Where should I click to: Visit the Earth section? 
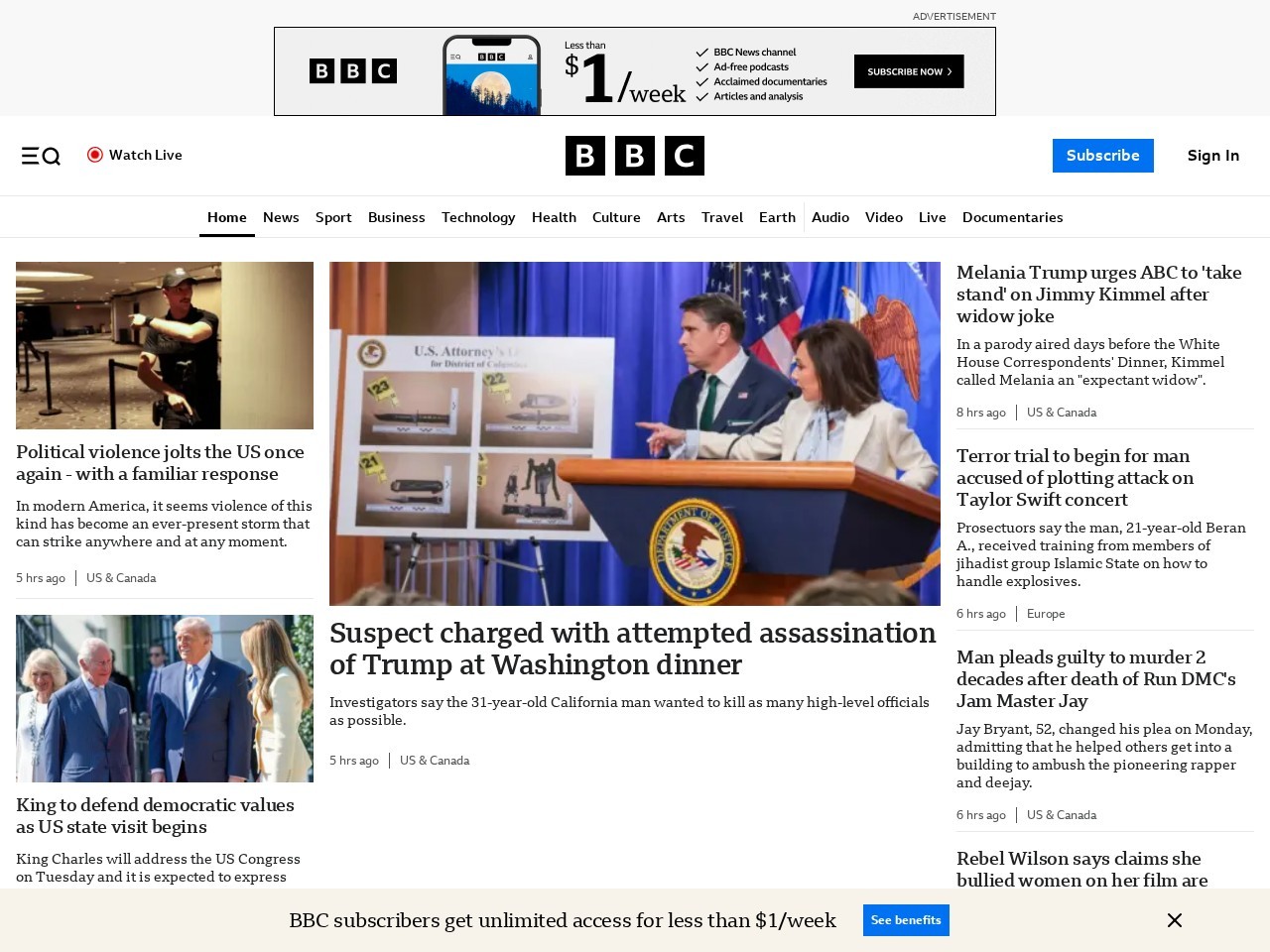pos(777,217)
